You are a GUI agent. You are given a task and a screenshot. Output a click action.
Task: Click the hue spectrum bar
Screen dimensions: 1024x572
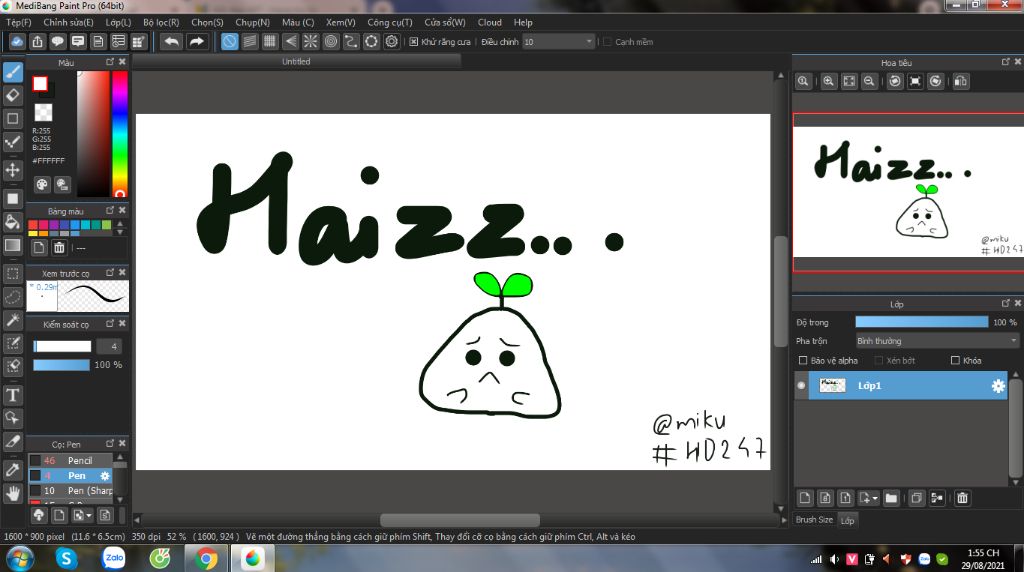click(x=120, y=134)
